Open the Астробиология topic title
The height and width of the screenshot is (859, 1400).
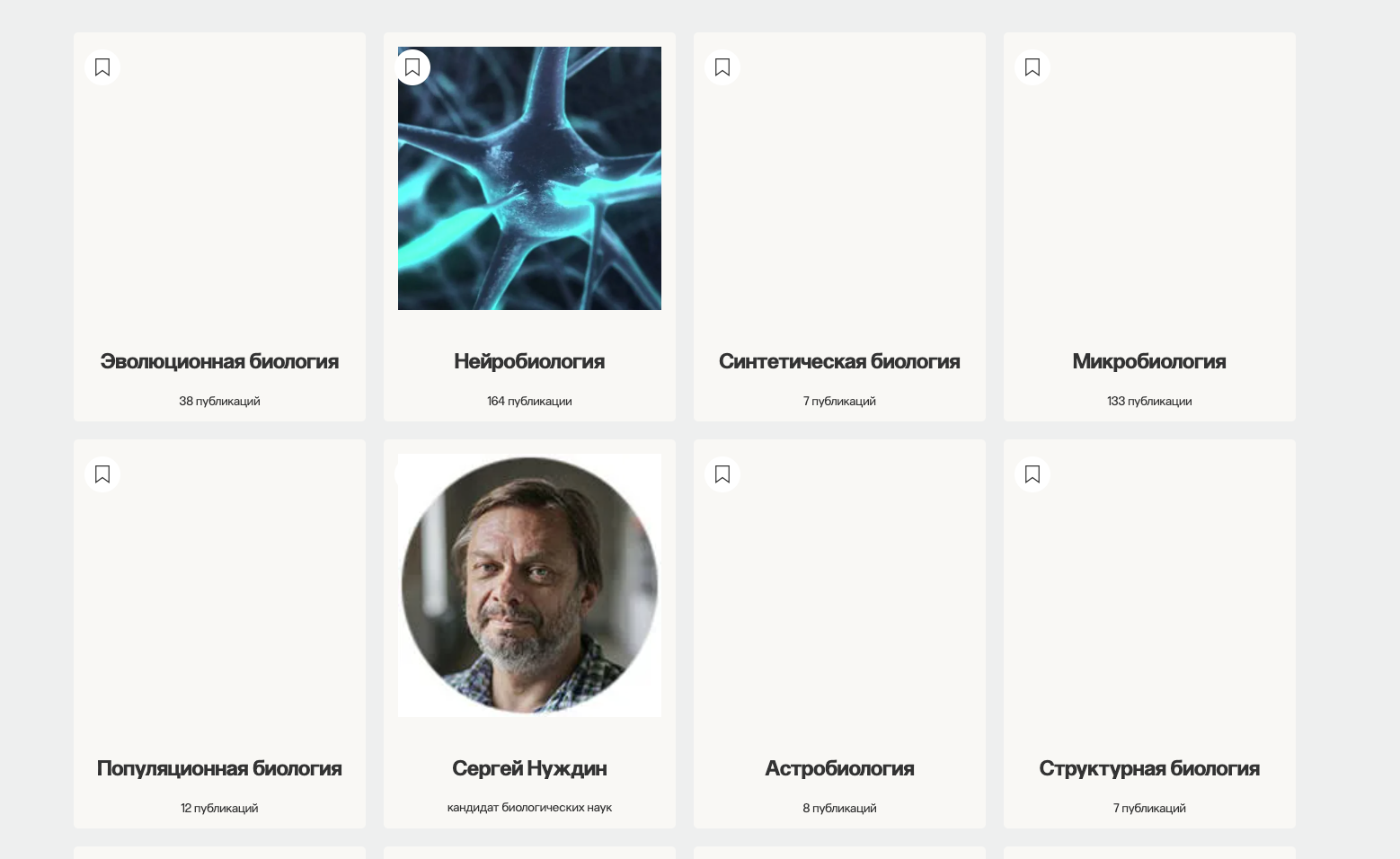[839, 768]
